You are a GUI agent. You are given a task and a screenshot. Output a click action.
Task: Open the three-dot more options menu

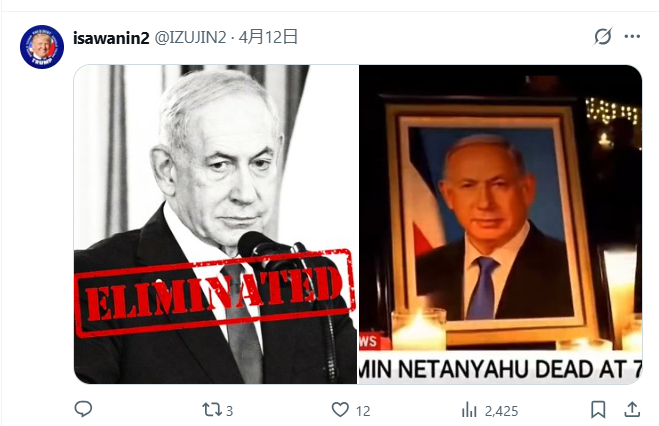click(x=632, y=37)
